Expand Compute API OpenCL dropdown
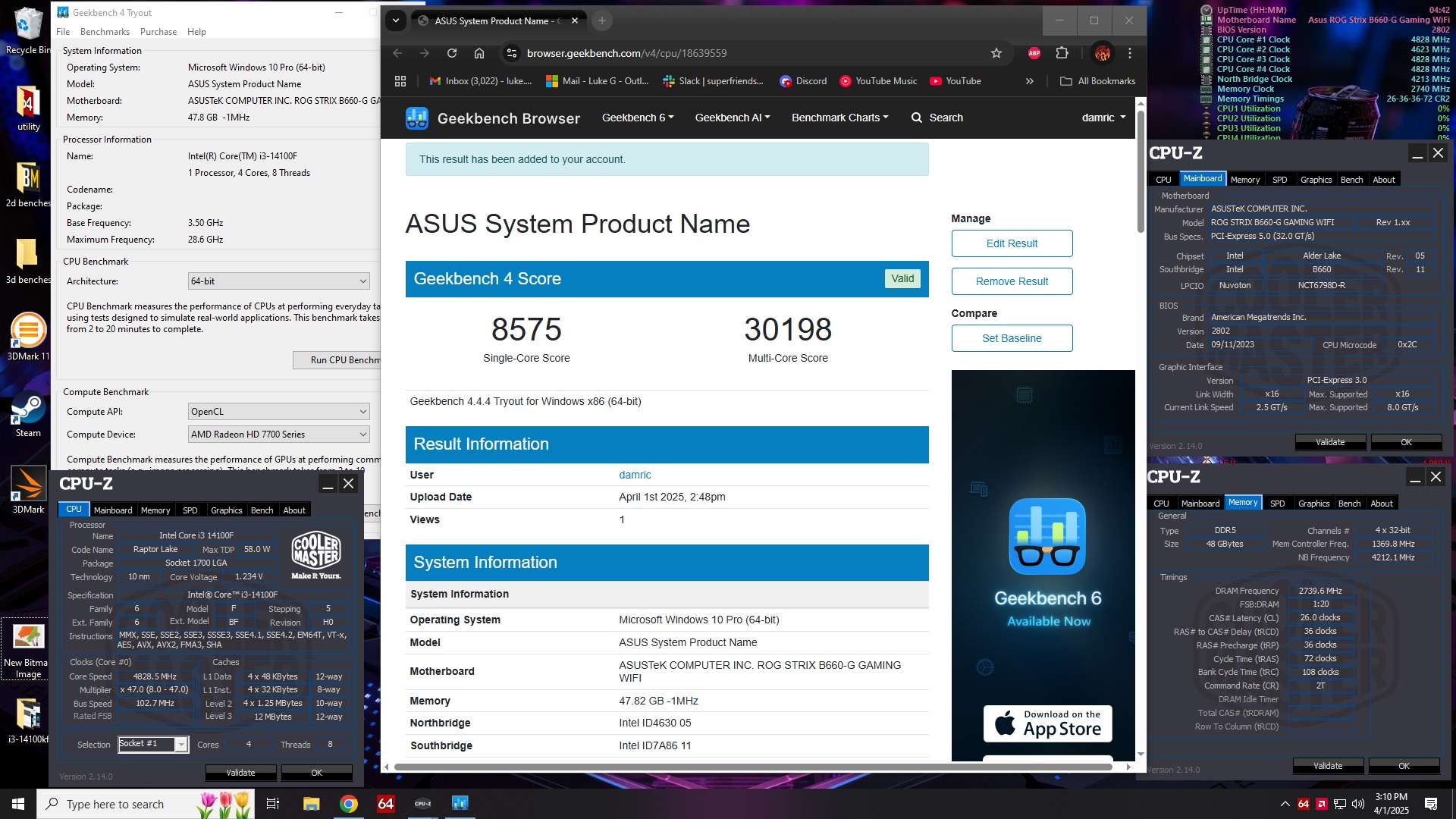The image size is (1456, 819). (x=278, y=412)
